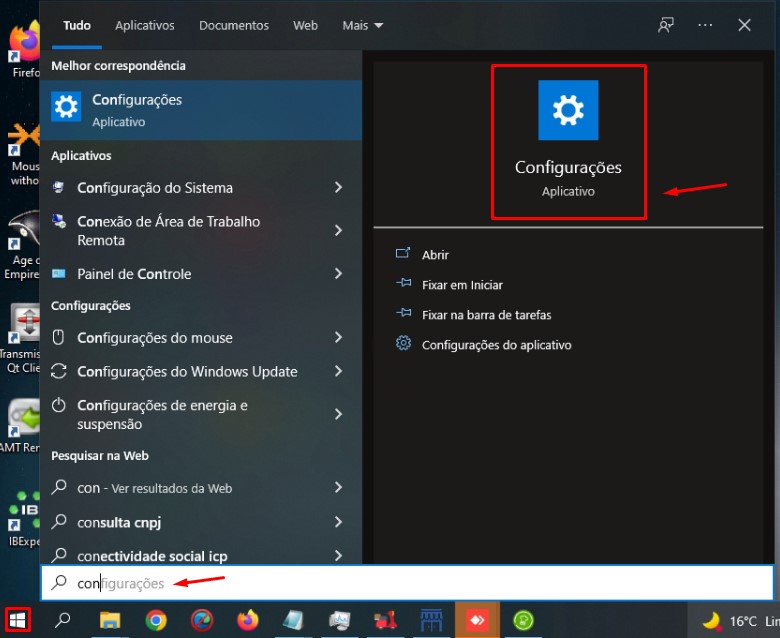
Task: Expand energia e suspensão arrow
Action: pyautogui.click(x=338, y=414)
